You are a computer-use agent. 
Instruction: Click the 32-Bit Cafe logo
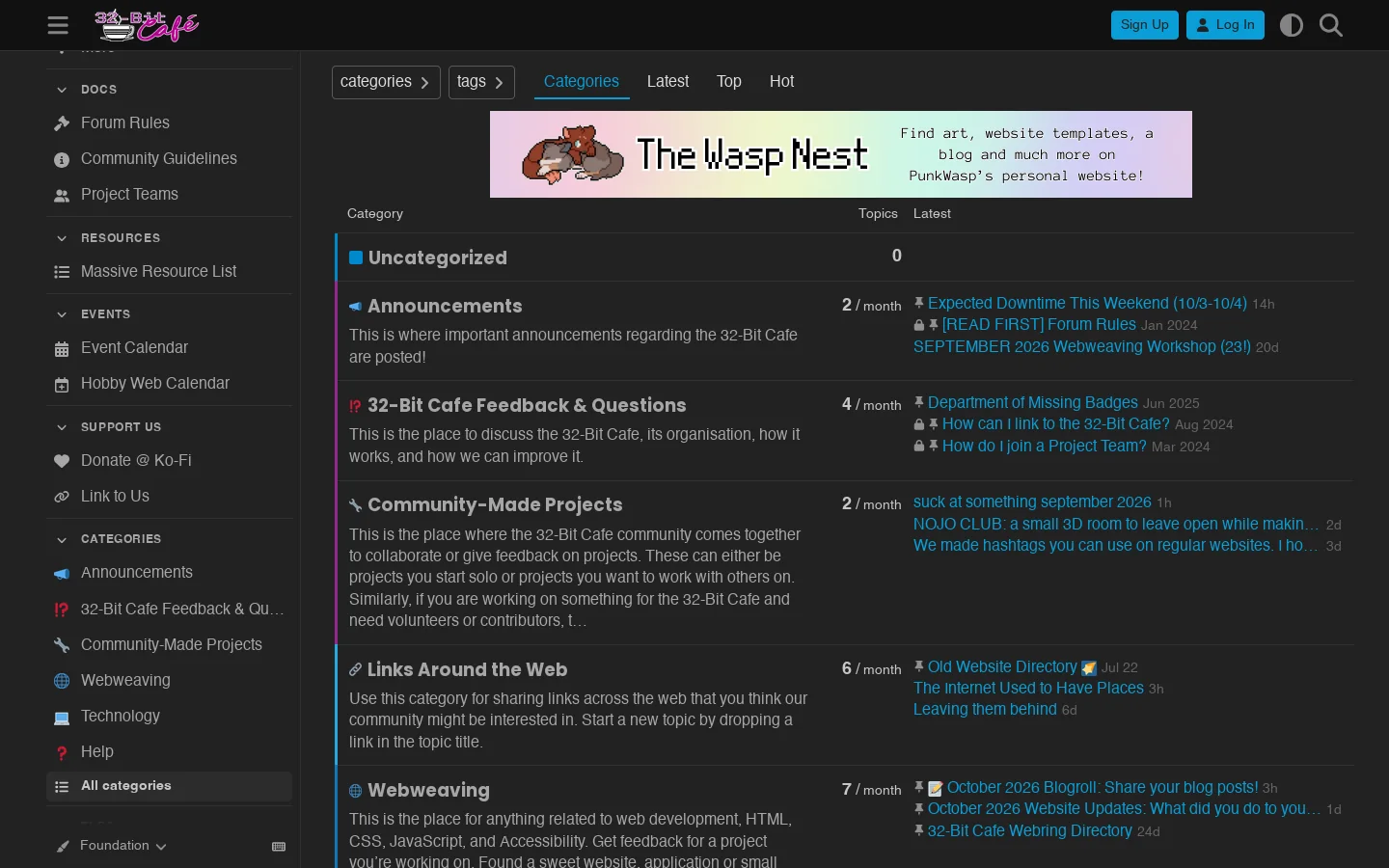(147, 25)
